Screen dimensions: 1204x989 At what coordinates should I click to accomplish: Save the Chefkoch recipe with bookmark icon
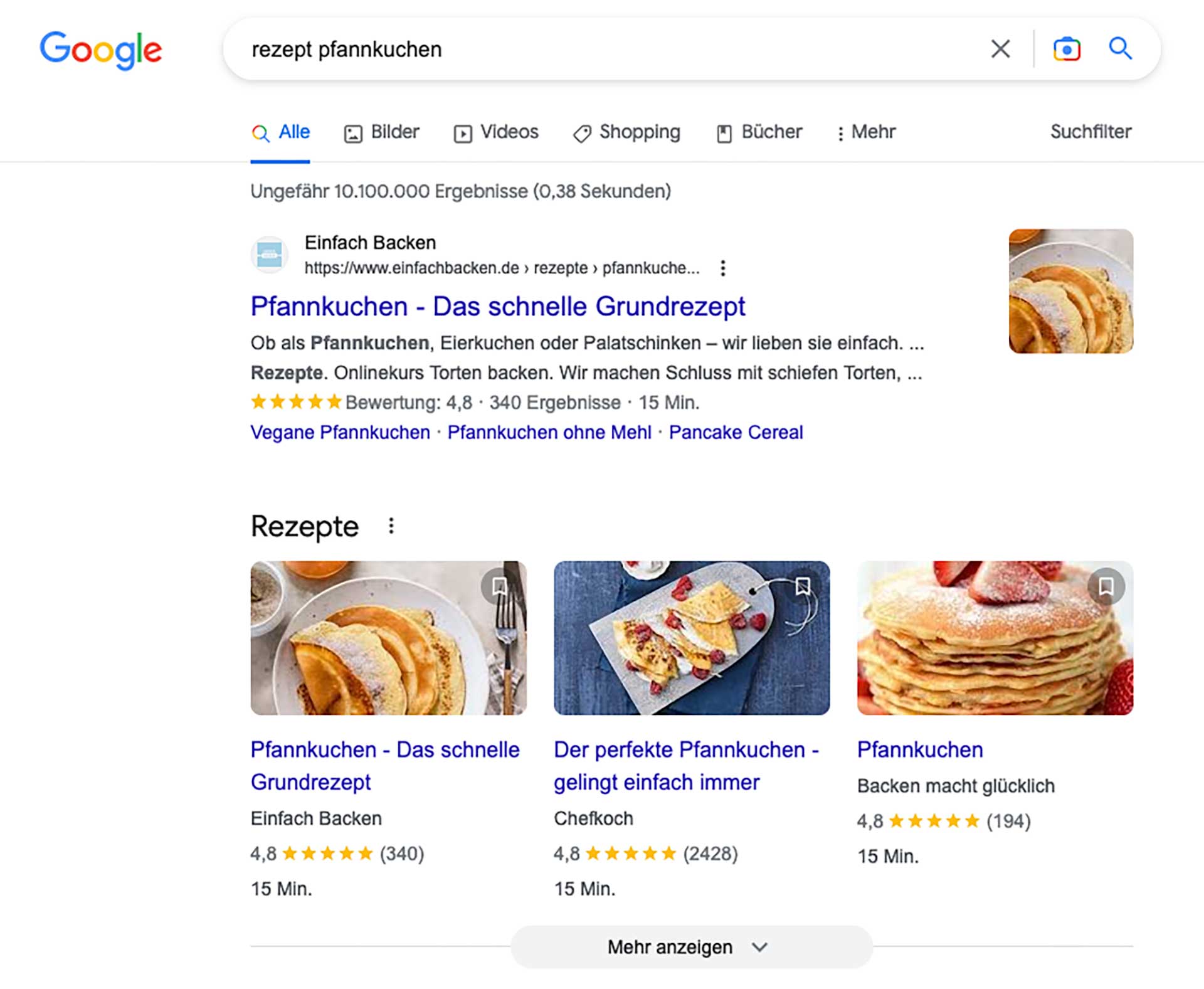pyautogui.click(x=803, y=586)
